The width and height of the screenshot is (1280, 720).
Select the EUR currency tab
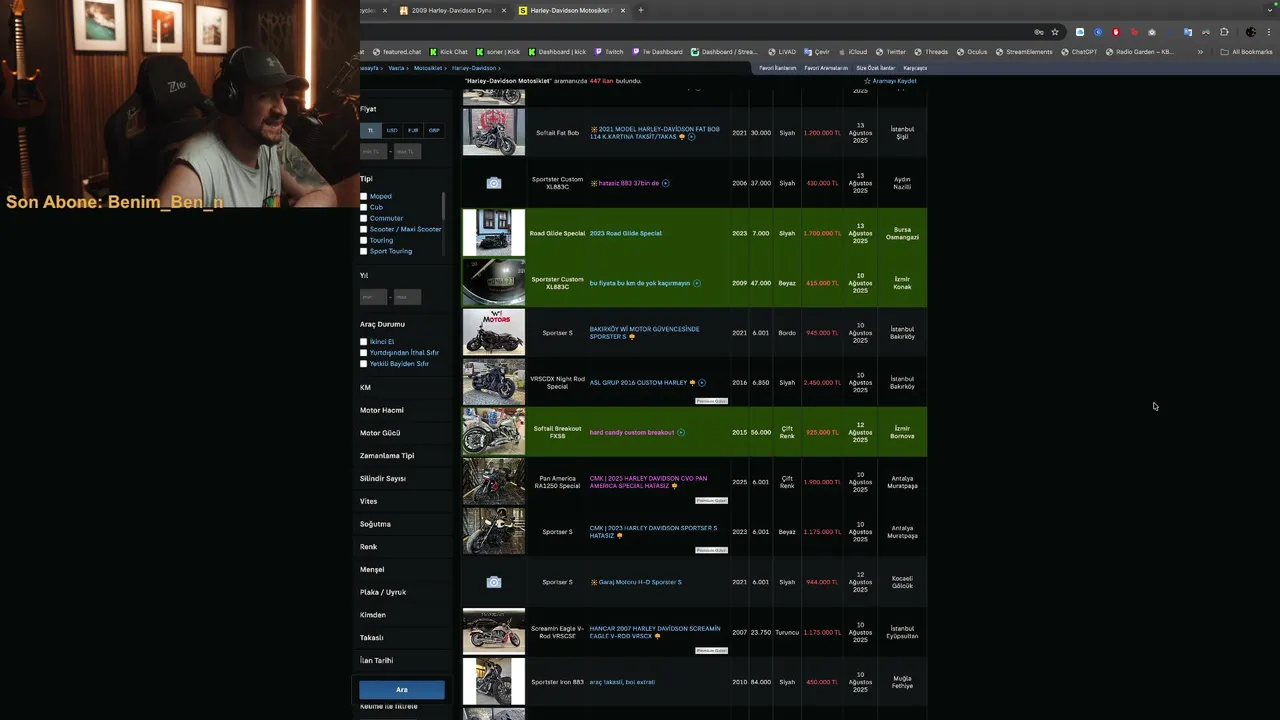click(x=413, y=130)
